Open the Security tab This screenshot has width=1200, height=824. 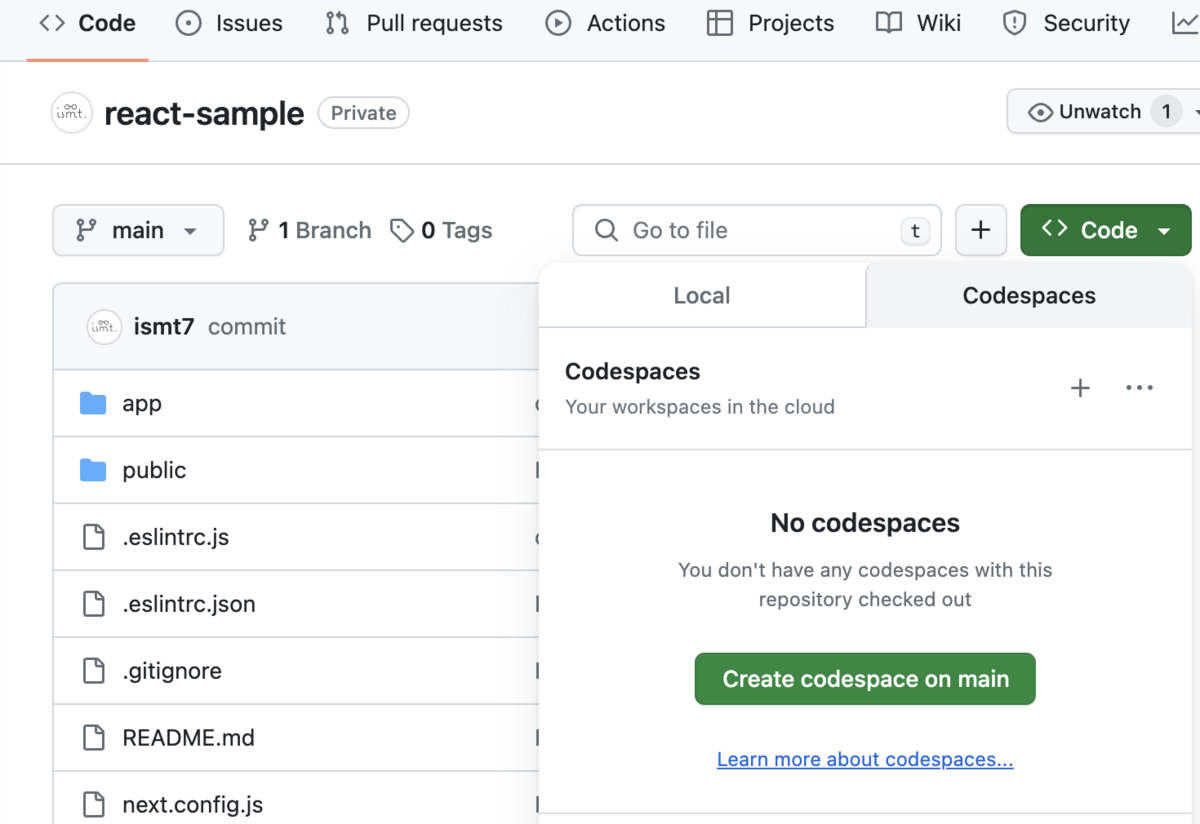[x=1066, y=24]
